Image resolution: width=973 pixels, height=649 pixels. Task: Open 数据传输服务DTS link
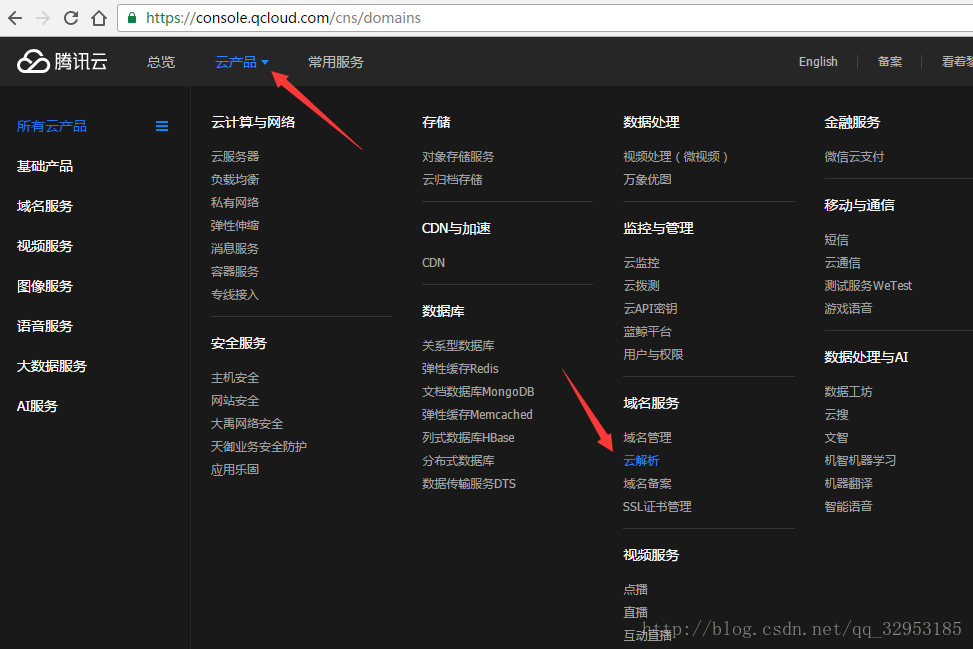[x=469, y=483]
